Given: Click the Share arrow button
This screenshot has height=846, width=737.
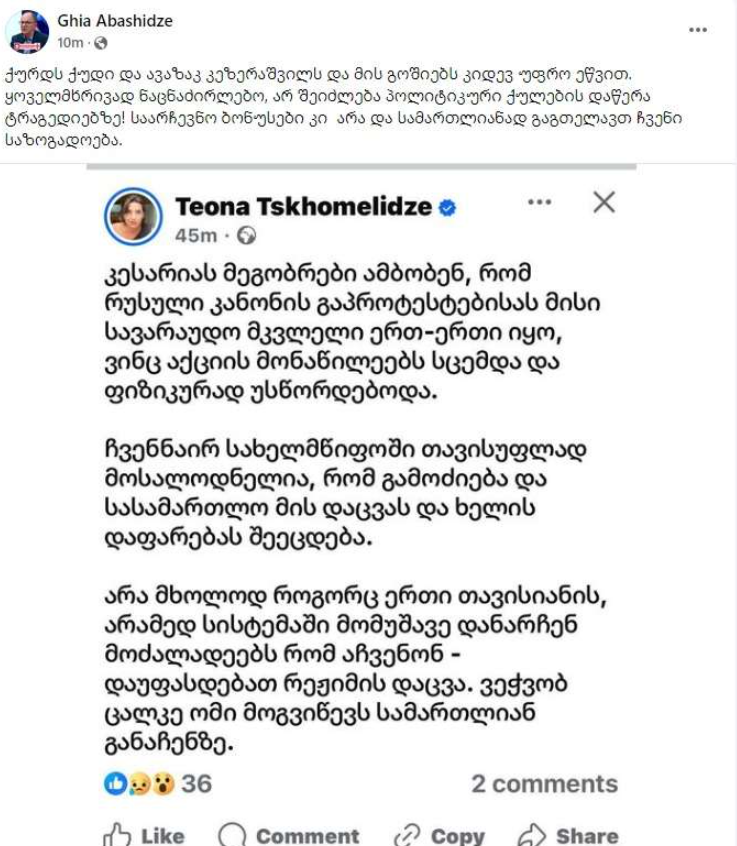Looking at the screenshot, I should 568,834.
